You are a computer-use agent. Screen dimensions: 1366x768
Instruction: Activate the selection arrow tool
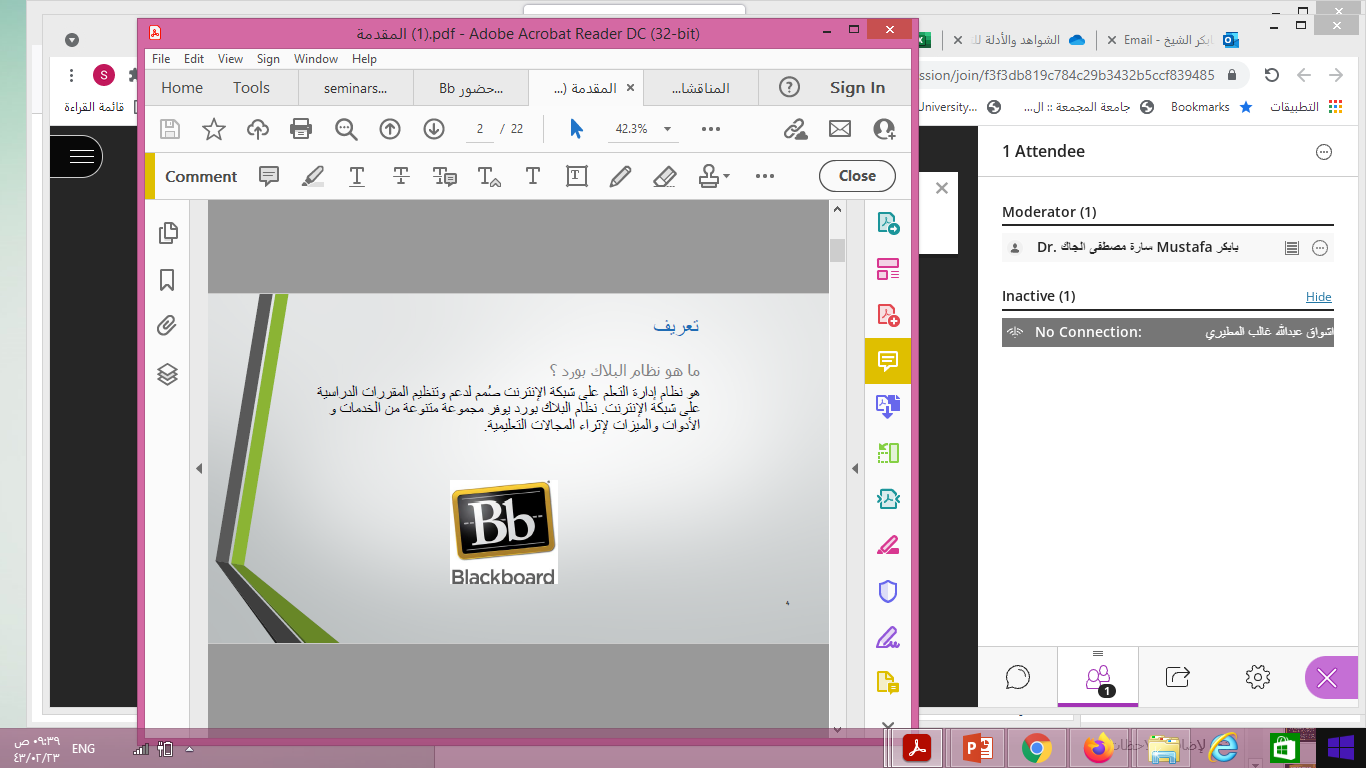(x=576, y=129)
